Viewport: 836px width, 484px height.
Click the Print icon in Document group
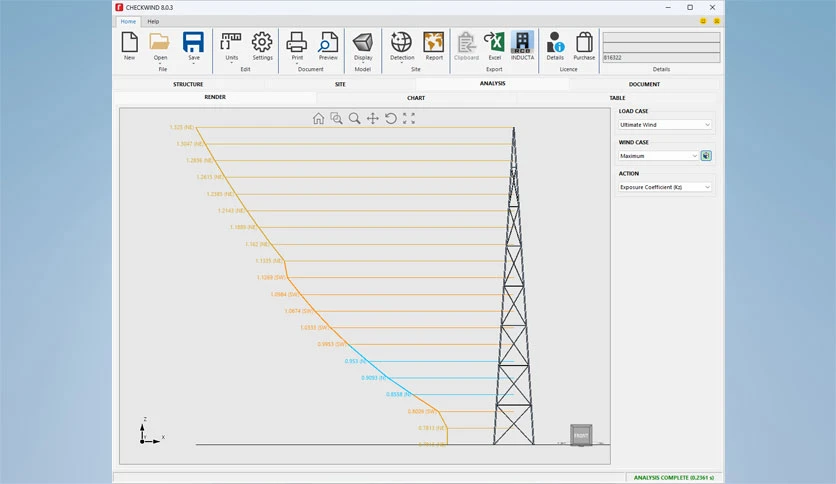coord(297,45)
